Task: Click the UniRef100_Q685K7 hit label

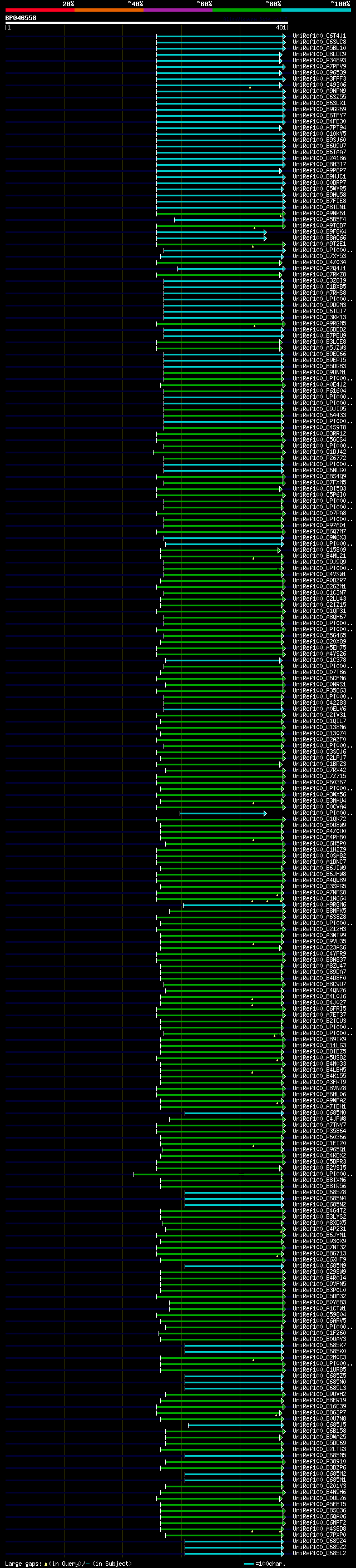Action: point(319,1344)
